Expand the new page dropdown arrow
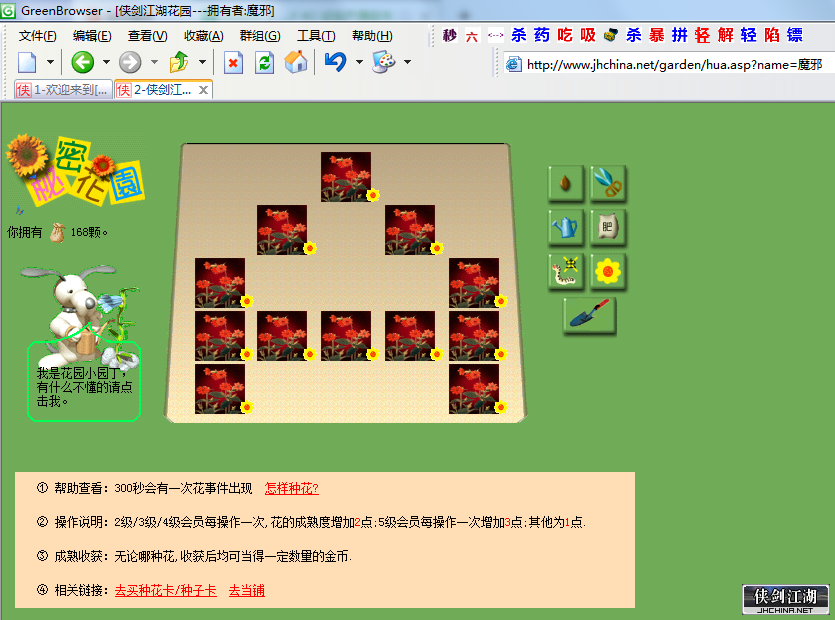Viewport: 835px width, 620px height. [50, 62]
